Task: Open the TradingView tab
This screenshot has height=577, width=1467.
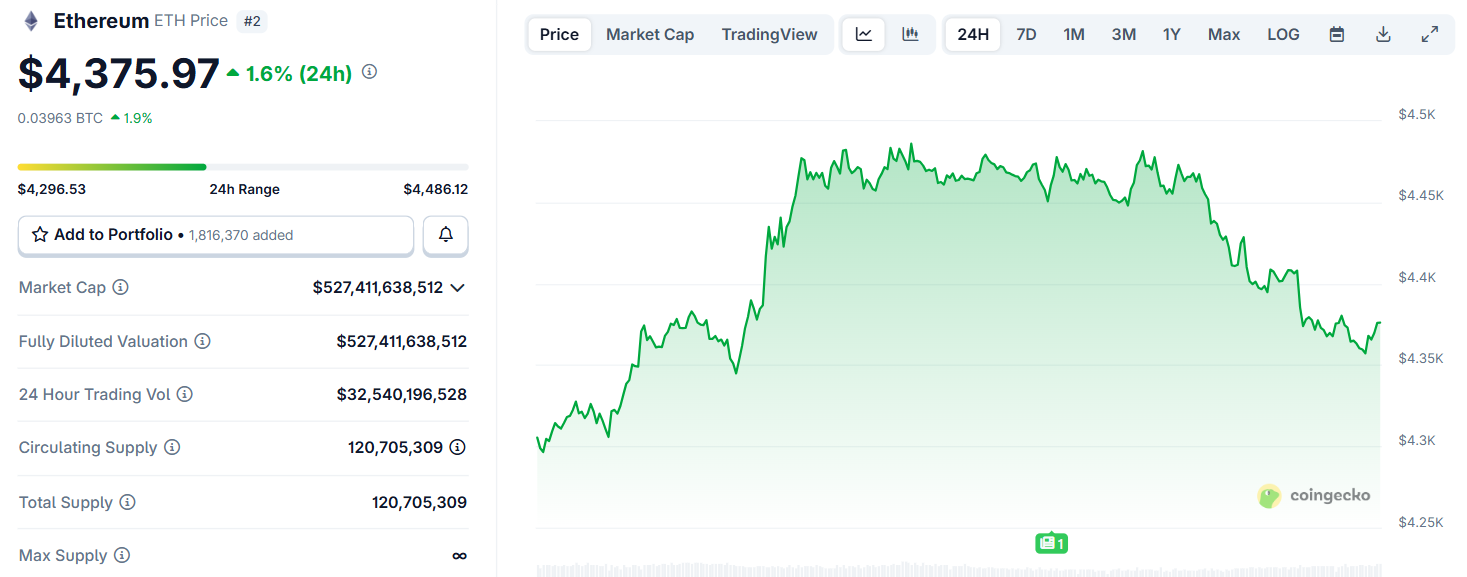Action: [770, 34]
